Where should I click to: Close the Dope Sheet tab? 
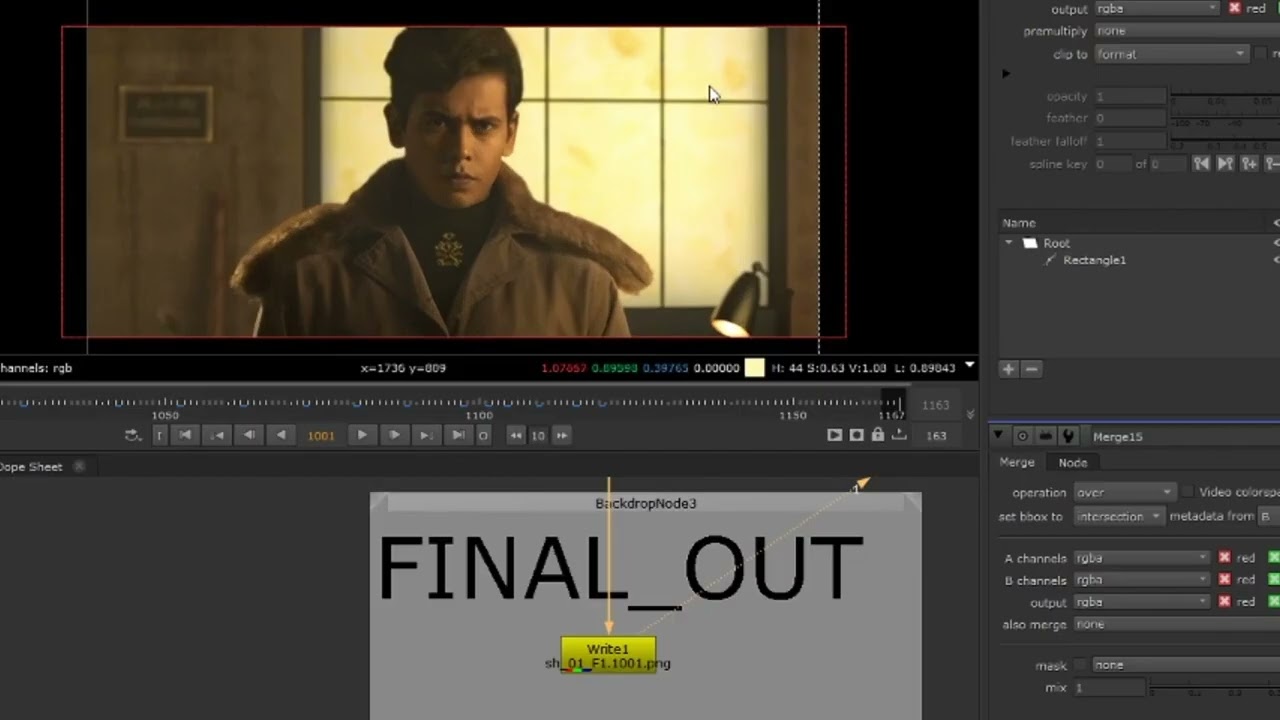click(x=79, y=466)
